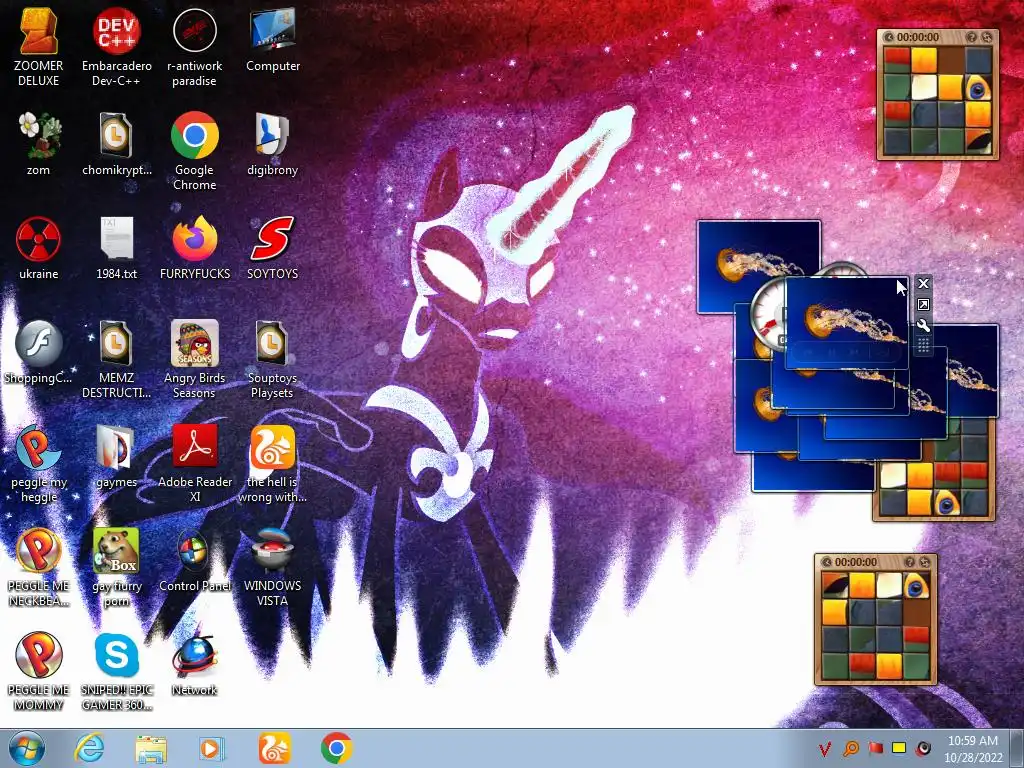Viewport: 1024px width, 768px height.
Task: Click the red speaker tray icon
Action: [x=923, y=748]
